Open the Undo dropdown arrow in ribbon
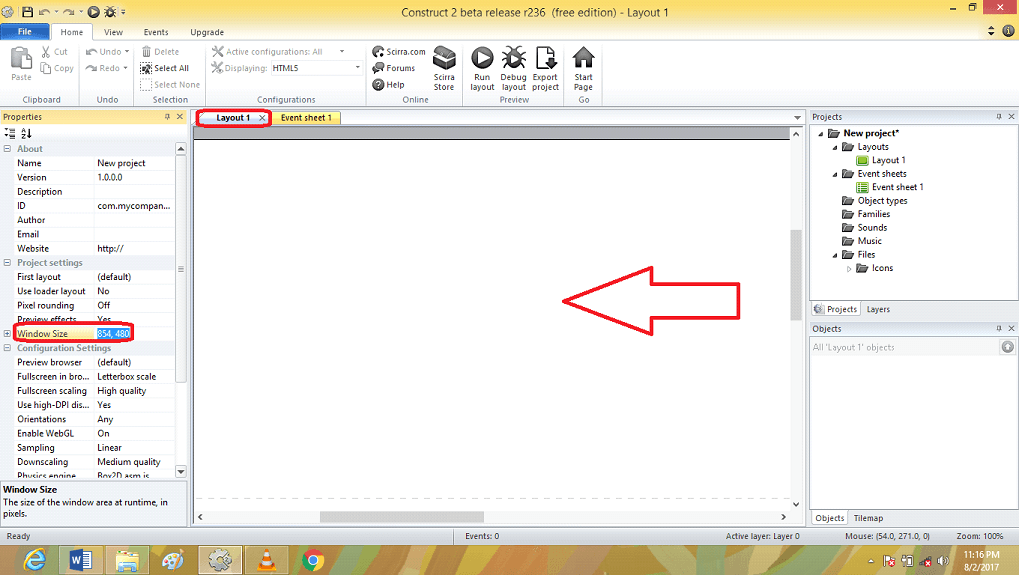Image resolution: width=1019 pixels, height=575 pixels. pos(127,51)
